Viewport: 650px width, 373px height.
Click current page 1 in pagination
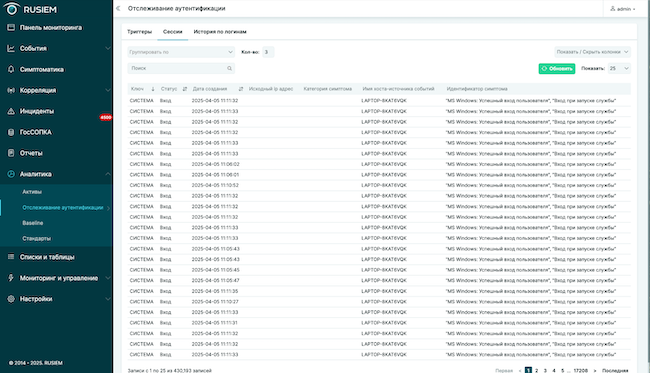pos(528,371)
